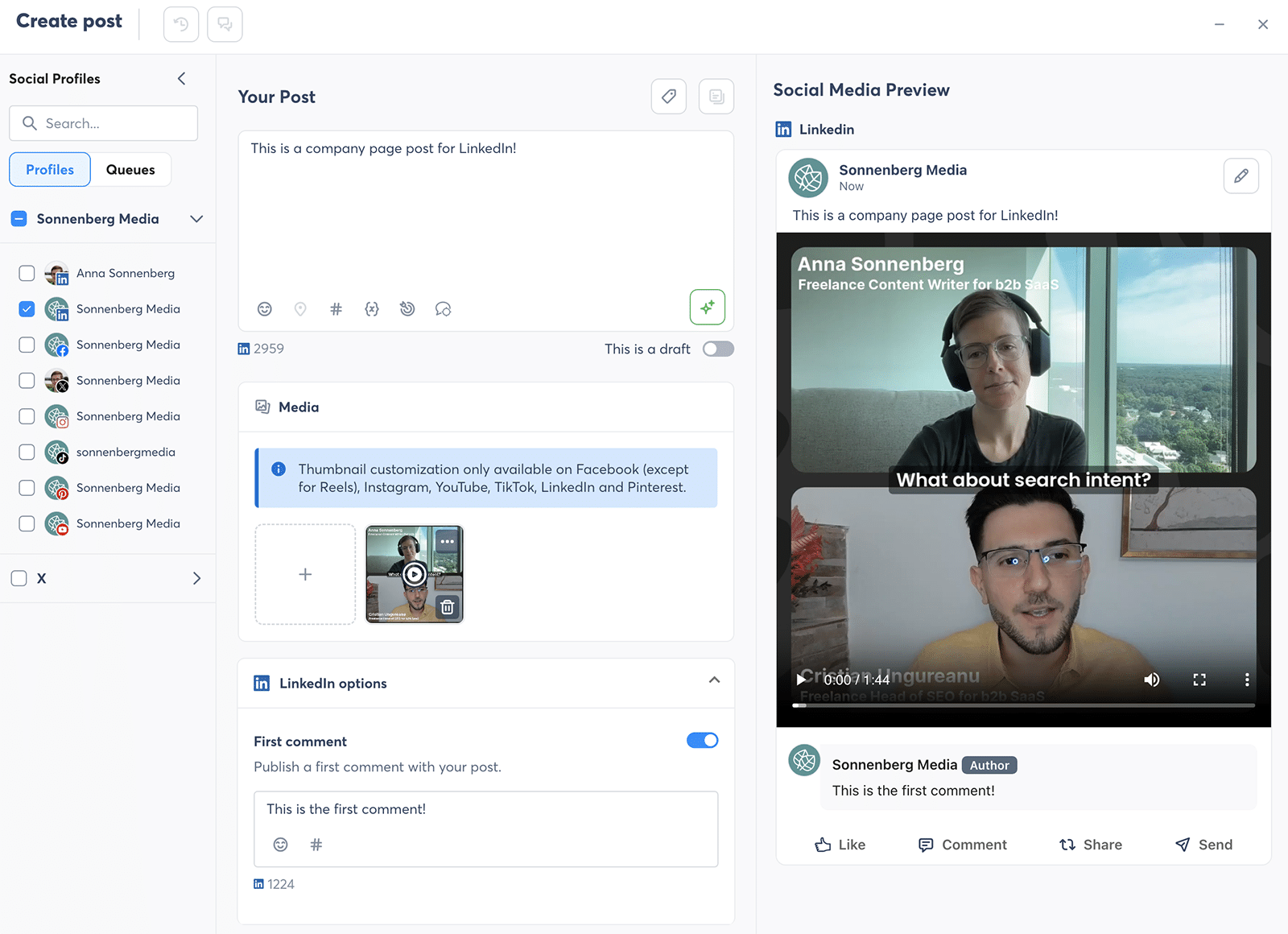Click the Media section image icon
The width and height of the screenshot is (1288, 934).
pos(262,407)
